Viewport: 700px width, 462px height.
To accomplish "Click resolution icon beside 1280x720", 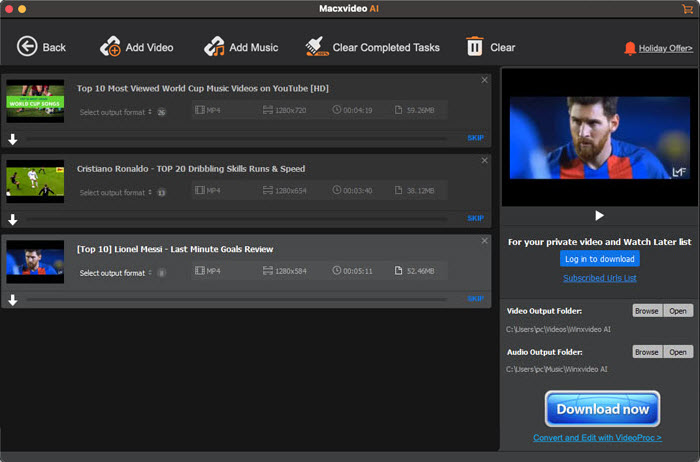I will [x=267, y=110].
